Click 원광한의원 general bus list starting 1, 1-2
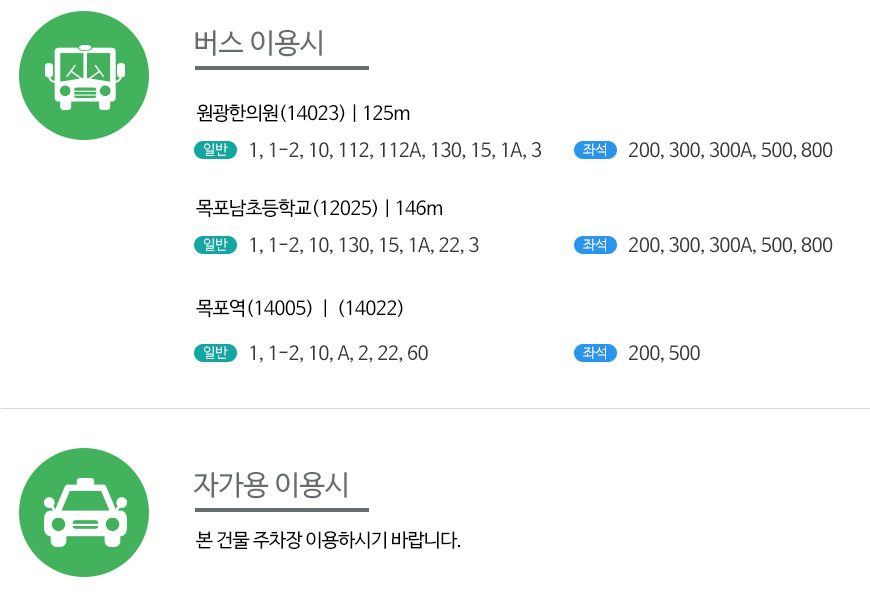870x610 pixels. point(395,150)
